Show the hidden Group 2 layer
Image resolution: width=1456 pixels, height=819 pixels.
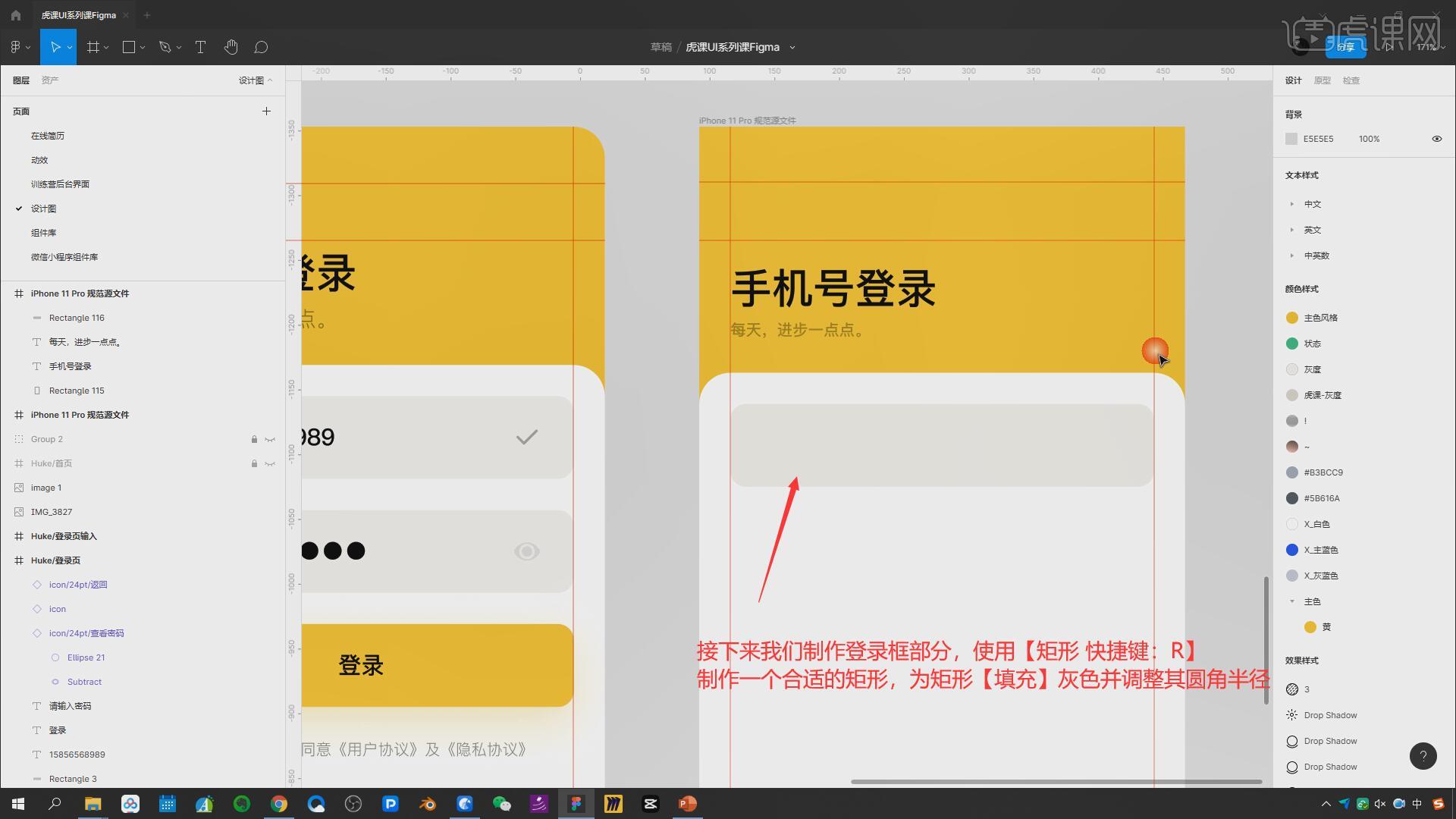pos(270,439)
